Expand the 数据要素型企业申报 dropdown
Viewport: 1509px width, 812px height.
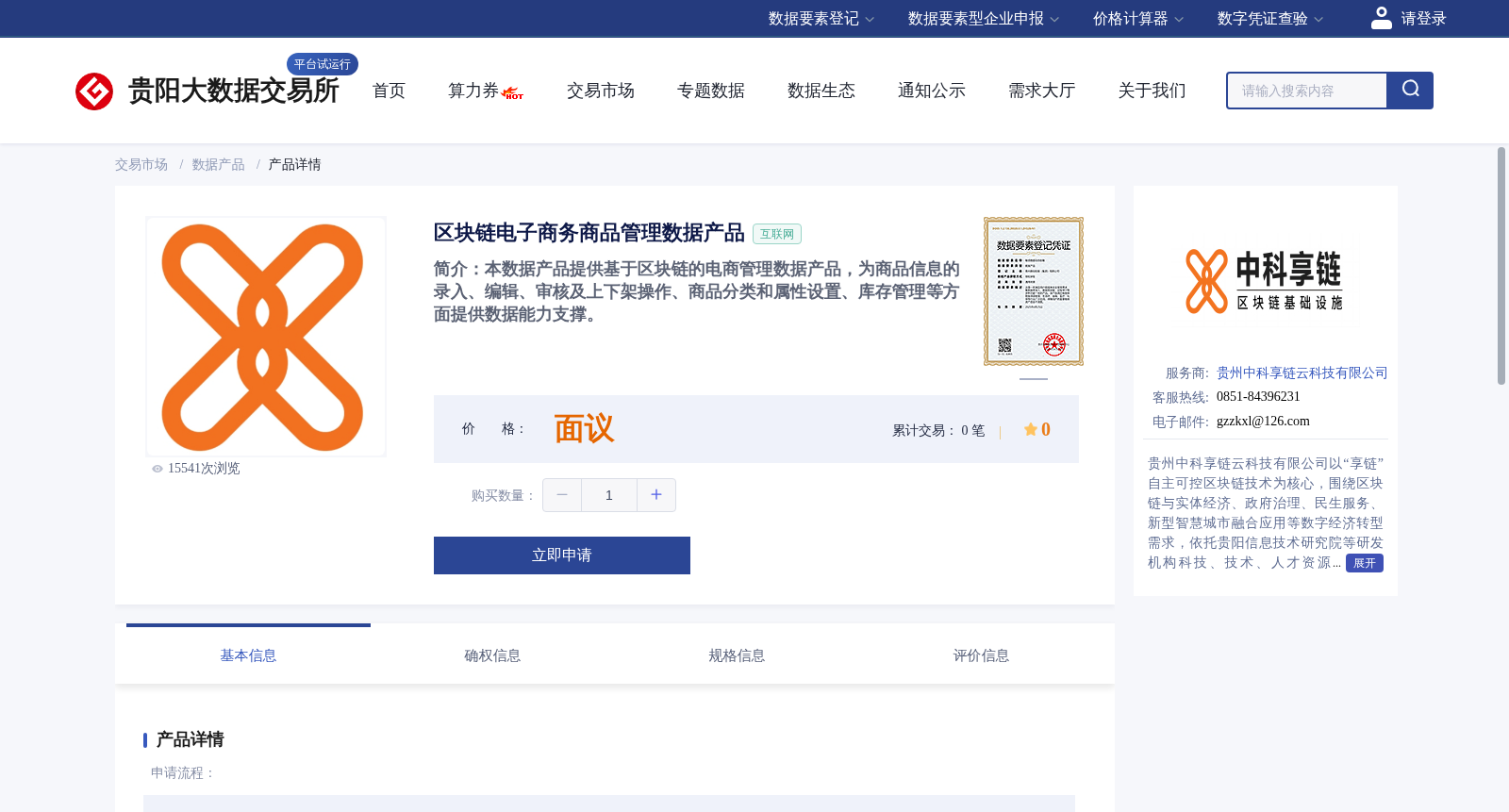[x=984, y=19]
